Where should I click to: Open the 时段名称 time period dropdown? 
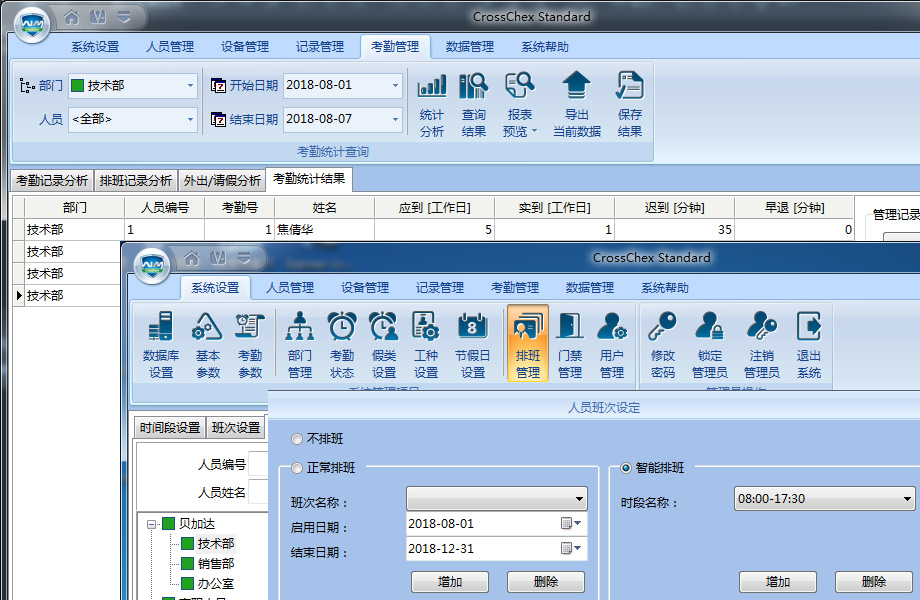822,498
